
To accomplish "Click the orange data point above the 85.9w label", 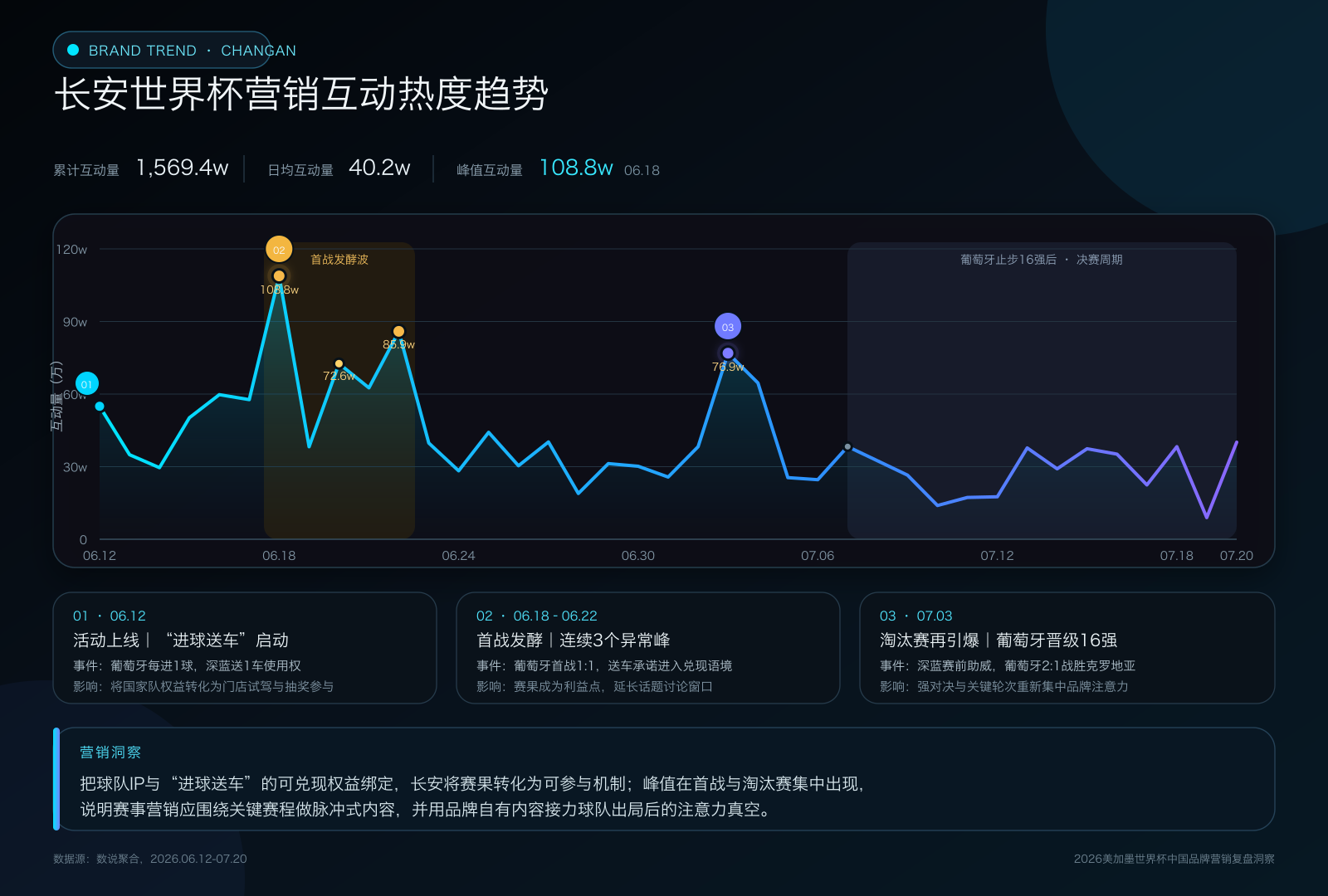I will (x=398, y=331).
